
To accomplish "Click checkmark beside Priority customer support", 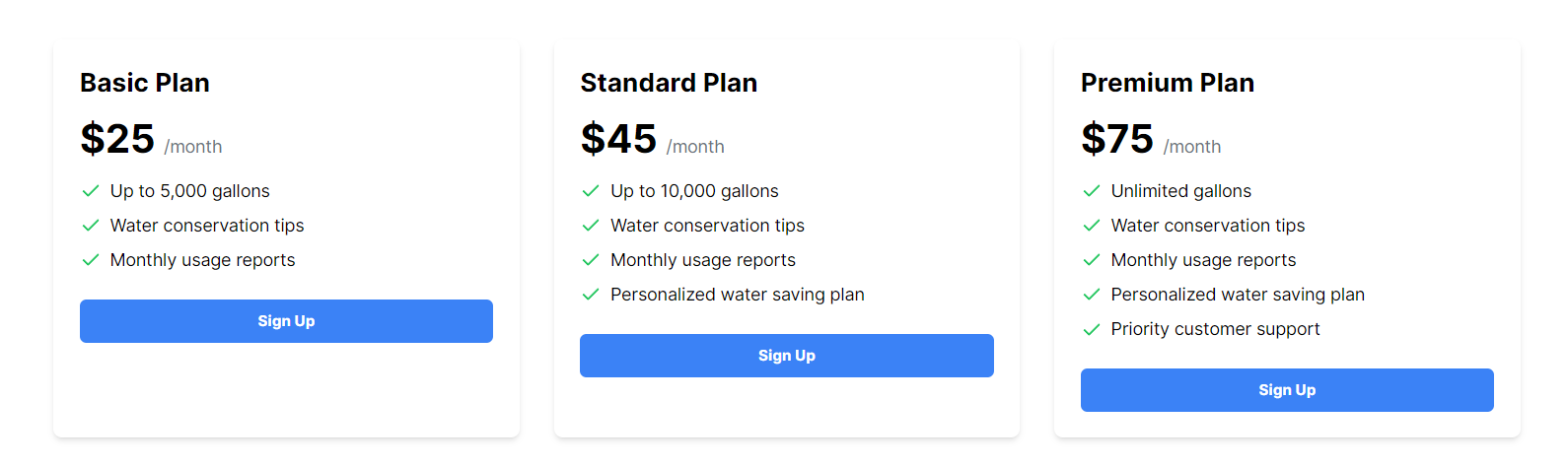I will click(x=1092, y=329).
